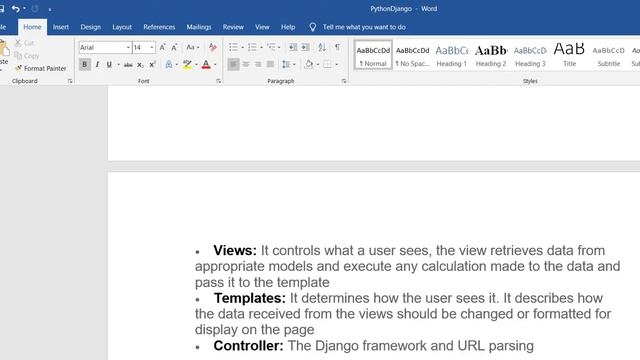640x360 pixels.
Task: Click the Bullets list icon
Action: pos(233,47)
